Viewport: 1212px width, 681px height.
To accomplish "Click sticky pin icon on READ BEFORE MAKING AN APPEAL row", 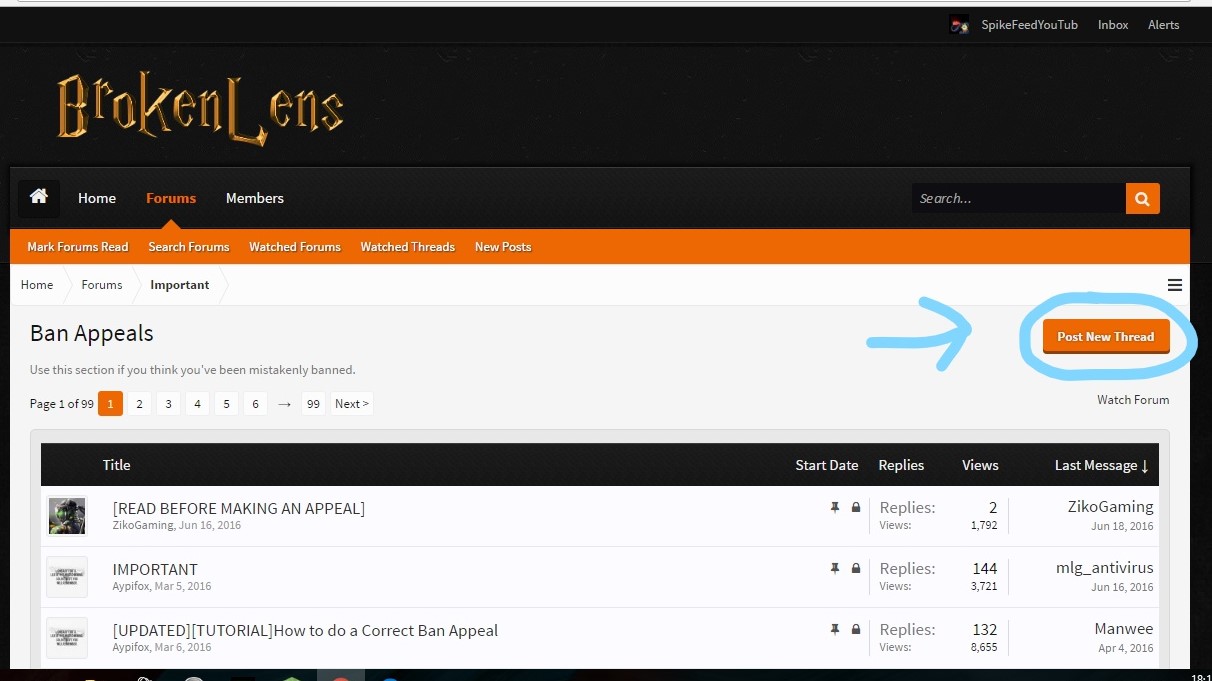I will coord(835,508).
